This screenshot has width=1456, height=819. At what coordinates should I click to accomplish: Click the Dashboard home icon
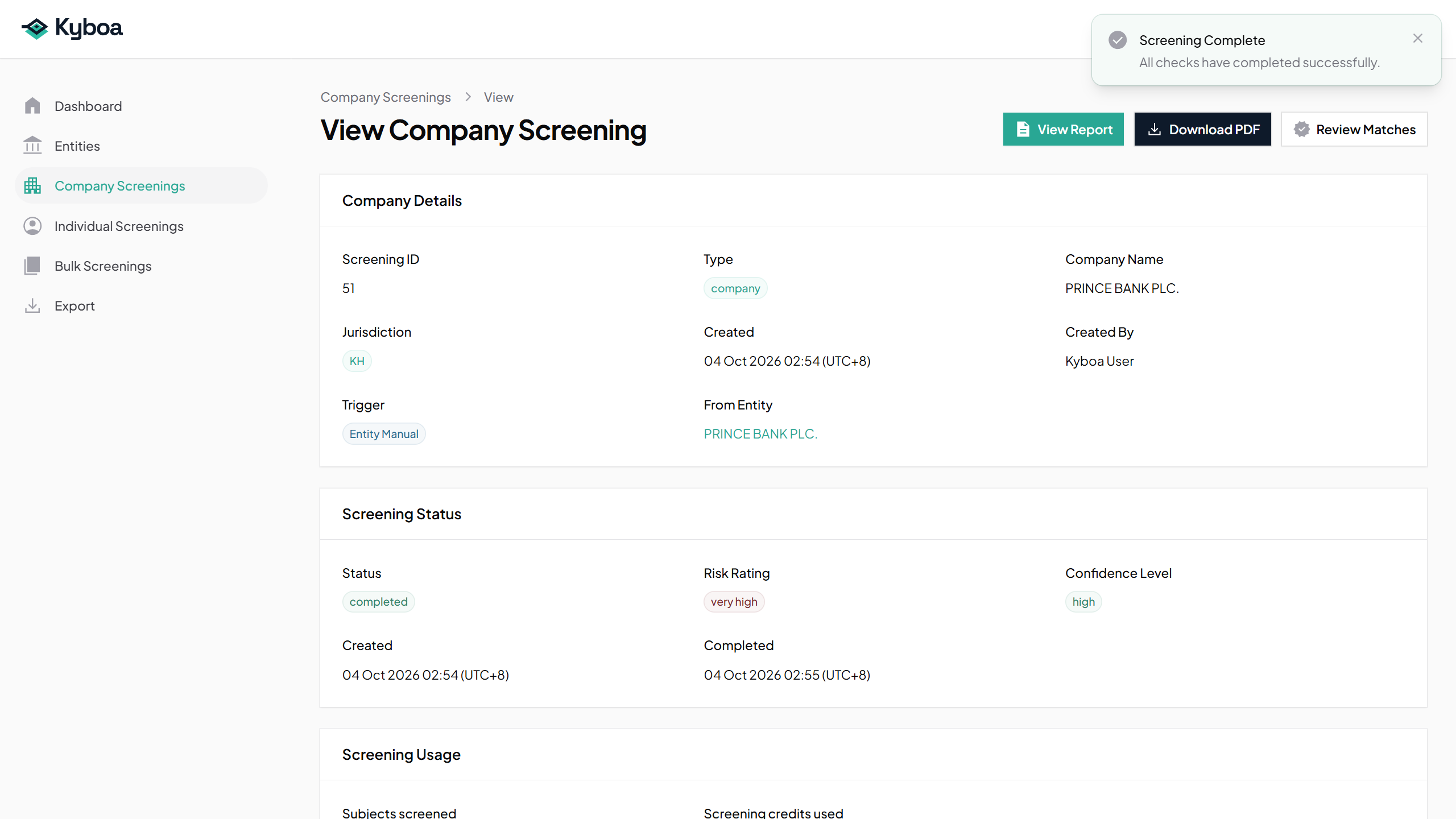pyautogui.click(x=32, y=106)
